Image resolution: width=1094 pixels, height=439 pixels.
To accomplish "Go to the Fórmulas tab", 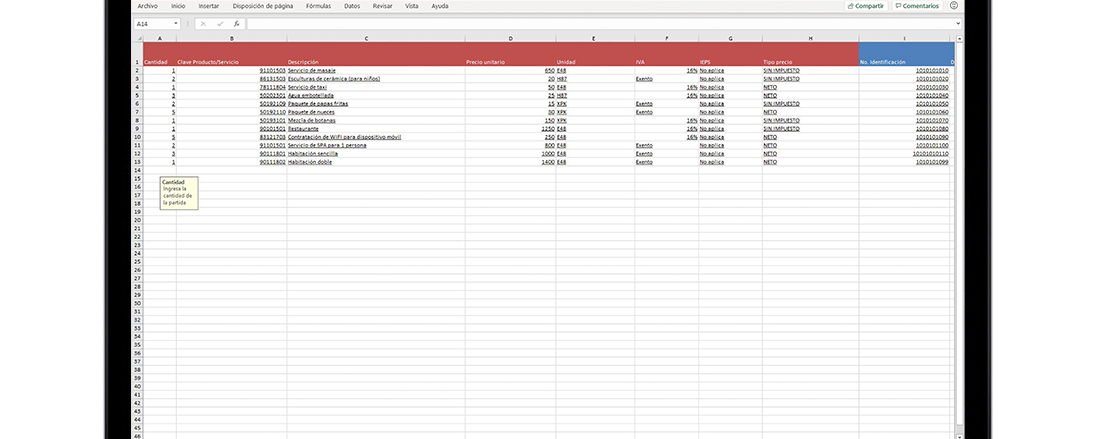I will click(318, 6).
